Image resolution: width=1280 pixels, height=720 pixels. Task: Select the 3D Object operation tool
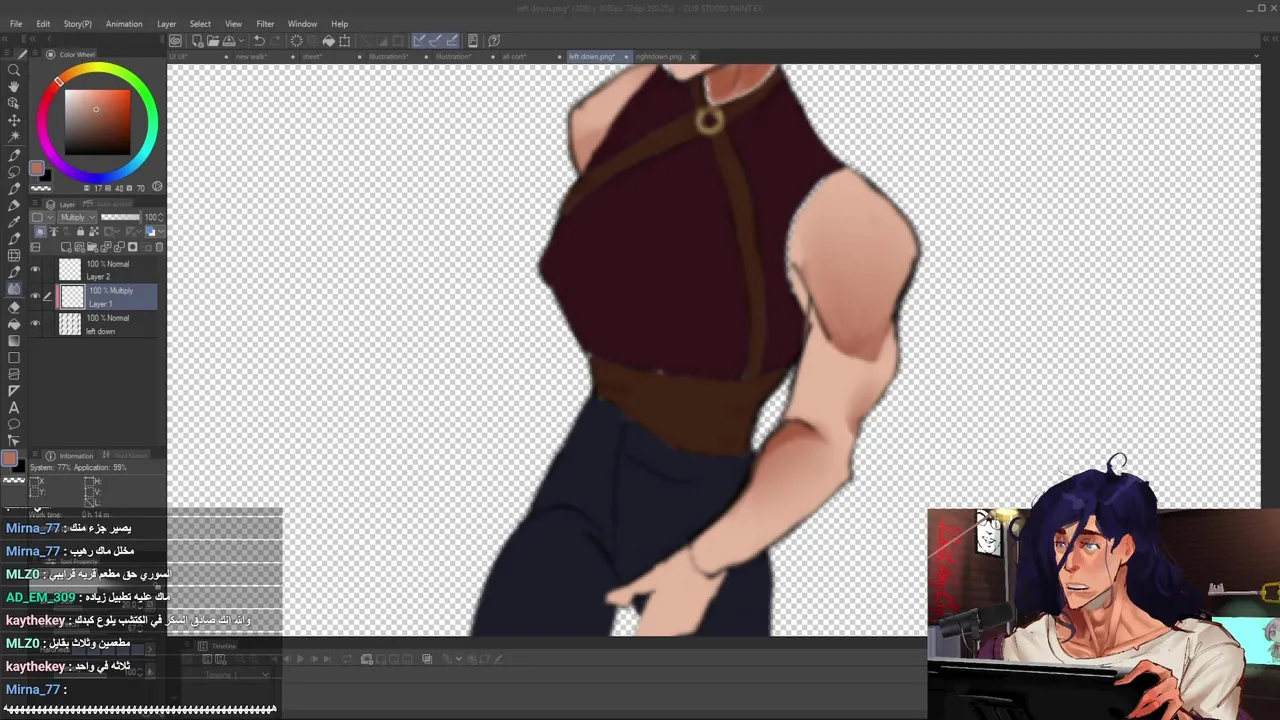(14, 103)
